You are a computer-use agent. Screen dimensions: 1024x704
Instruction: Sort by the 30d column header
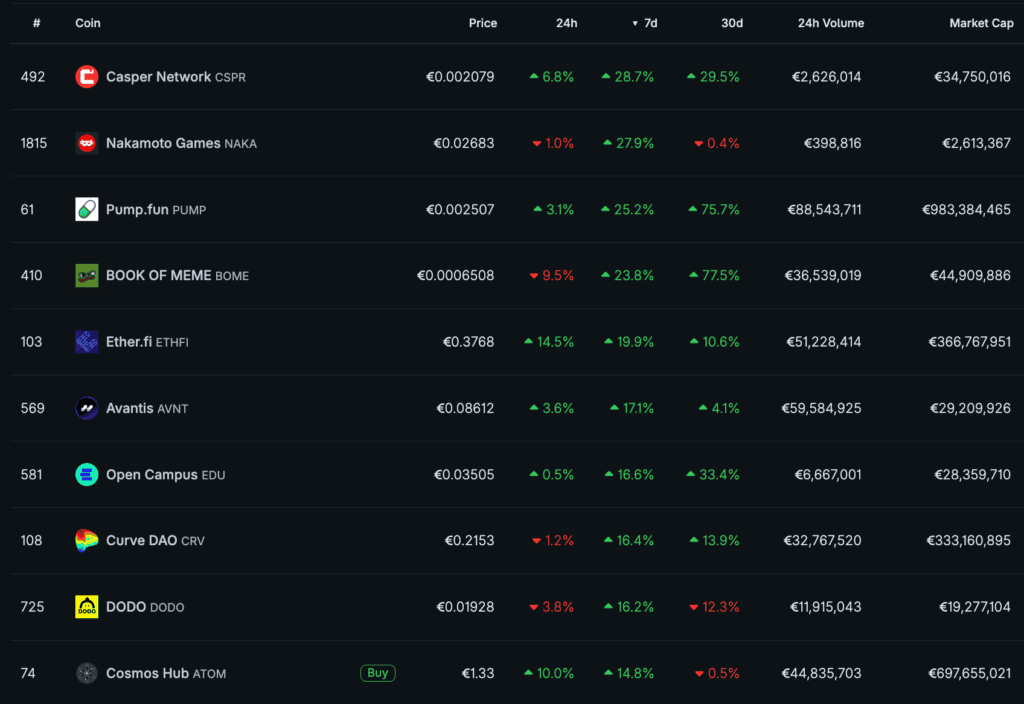click(731, 24)
